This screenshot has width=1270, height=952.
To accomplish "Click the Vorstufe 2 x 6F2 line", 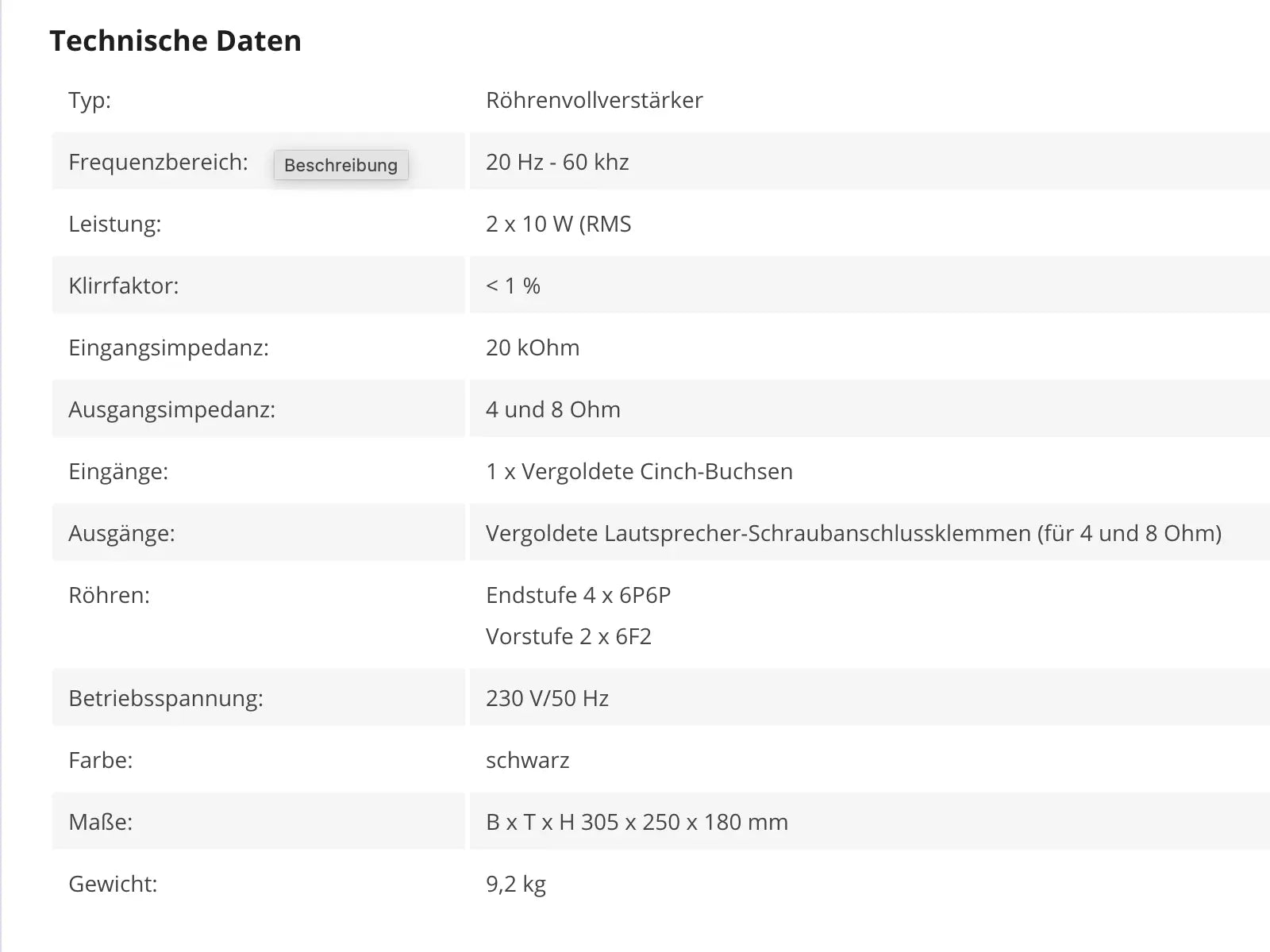I will pyautogui.click(x=568, y=636).
